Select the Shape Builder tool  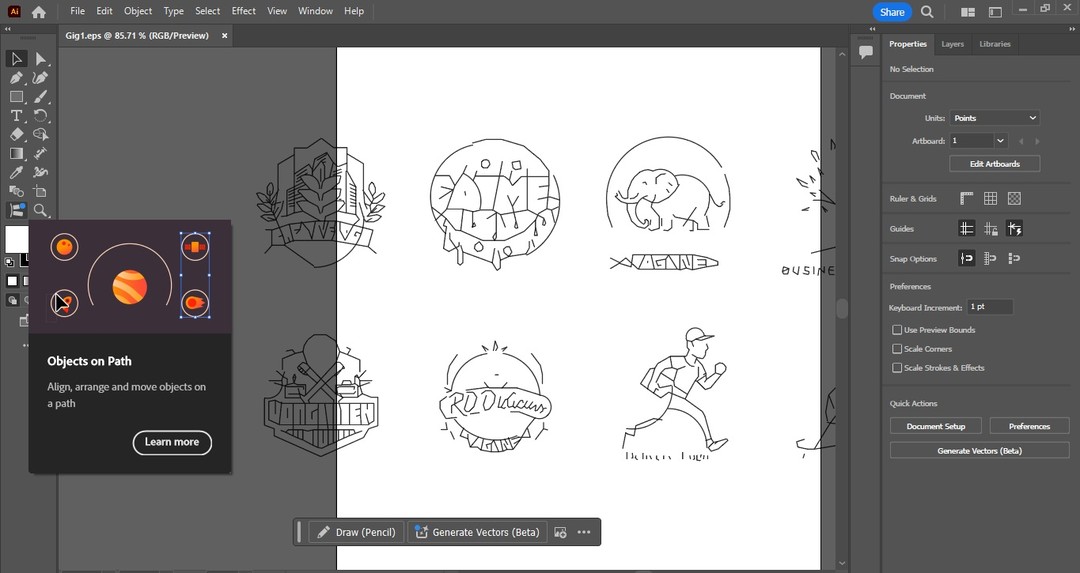click(x=41, y=135)
